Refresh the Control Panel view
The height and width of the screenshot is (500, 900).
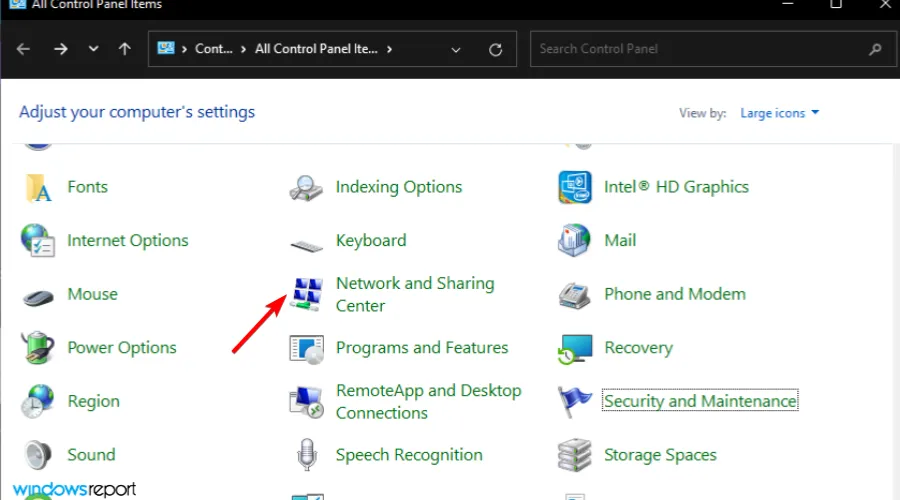click(495, 49)
